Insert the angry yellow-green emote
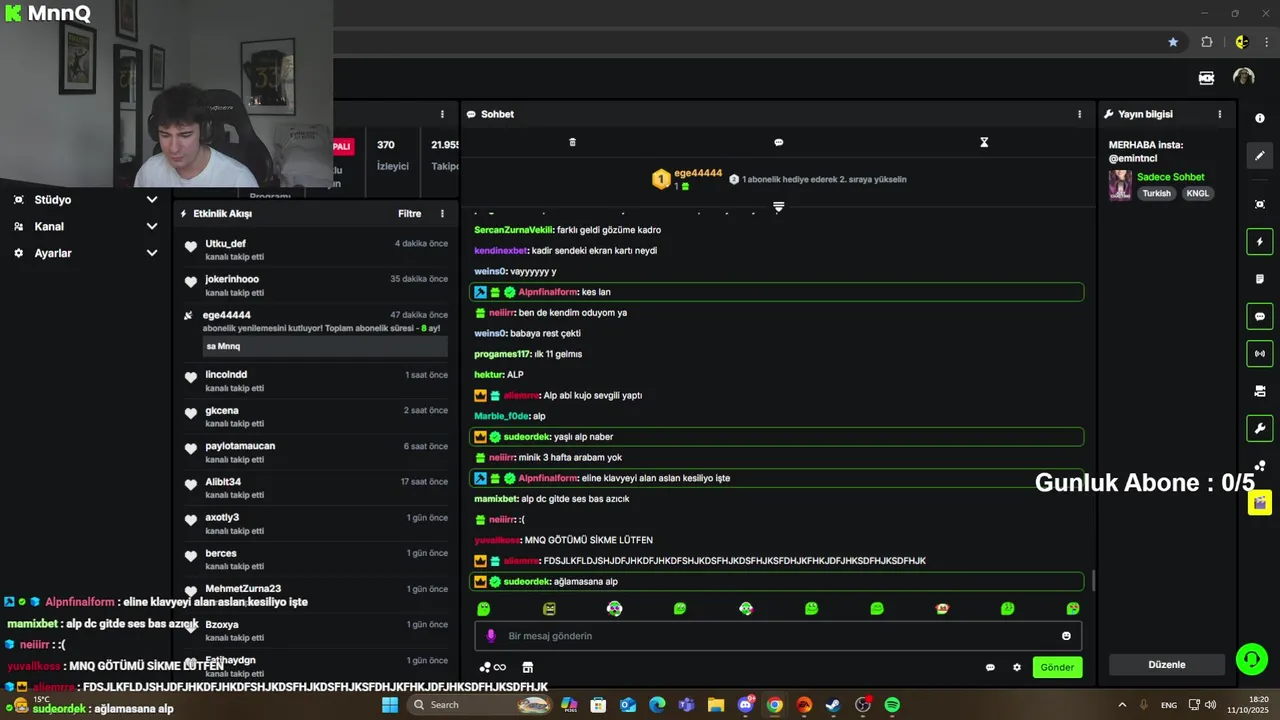This screenshot has width=1280, height=720. 549,608
